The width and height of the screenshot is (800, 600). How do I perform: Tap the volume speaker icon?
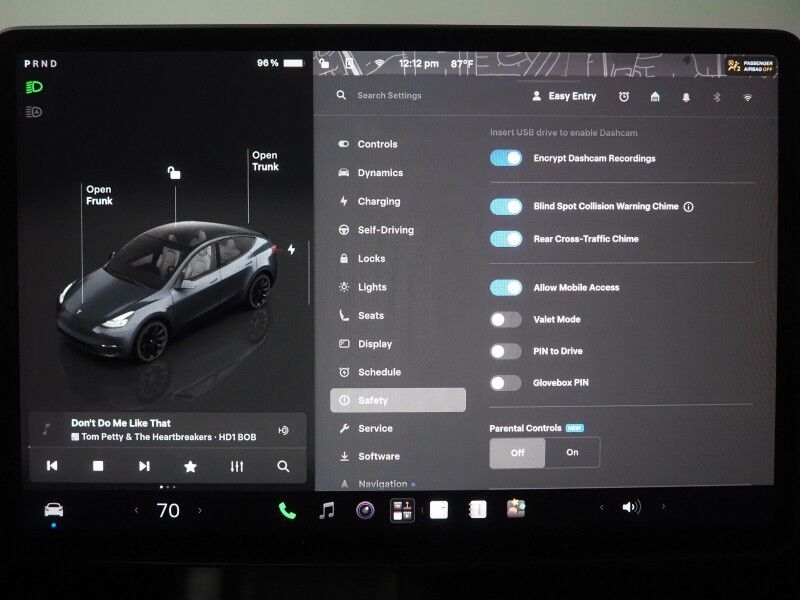coord(631,507)
